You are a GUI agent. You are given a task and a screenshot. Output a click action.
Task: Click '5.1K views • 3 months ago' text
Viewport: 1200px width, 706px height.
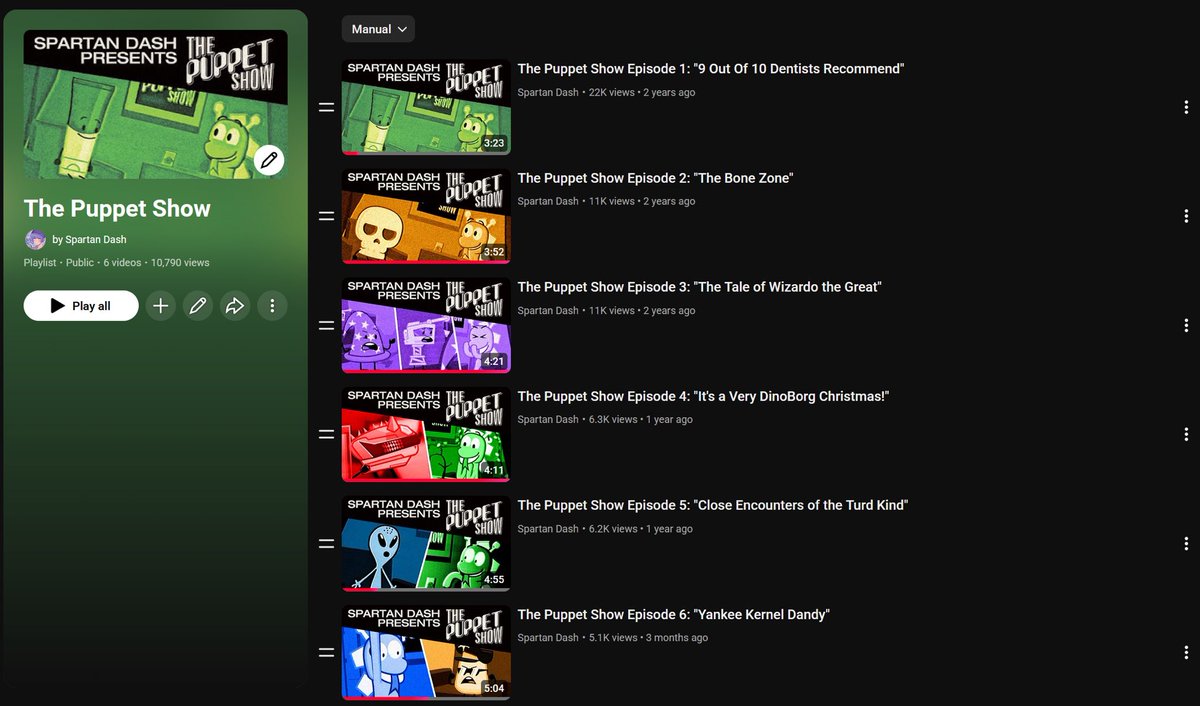(648, 637)
